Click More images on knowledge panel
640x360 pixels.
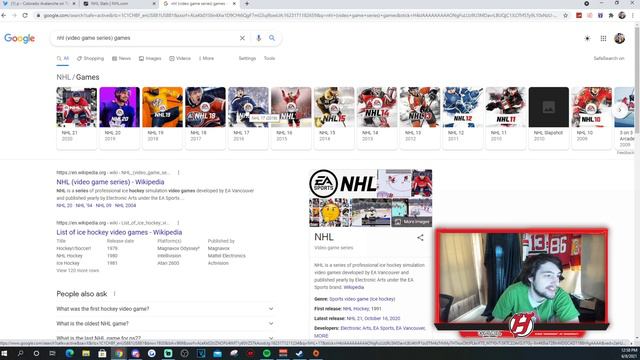pos(412,222)
